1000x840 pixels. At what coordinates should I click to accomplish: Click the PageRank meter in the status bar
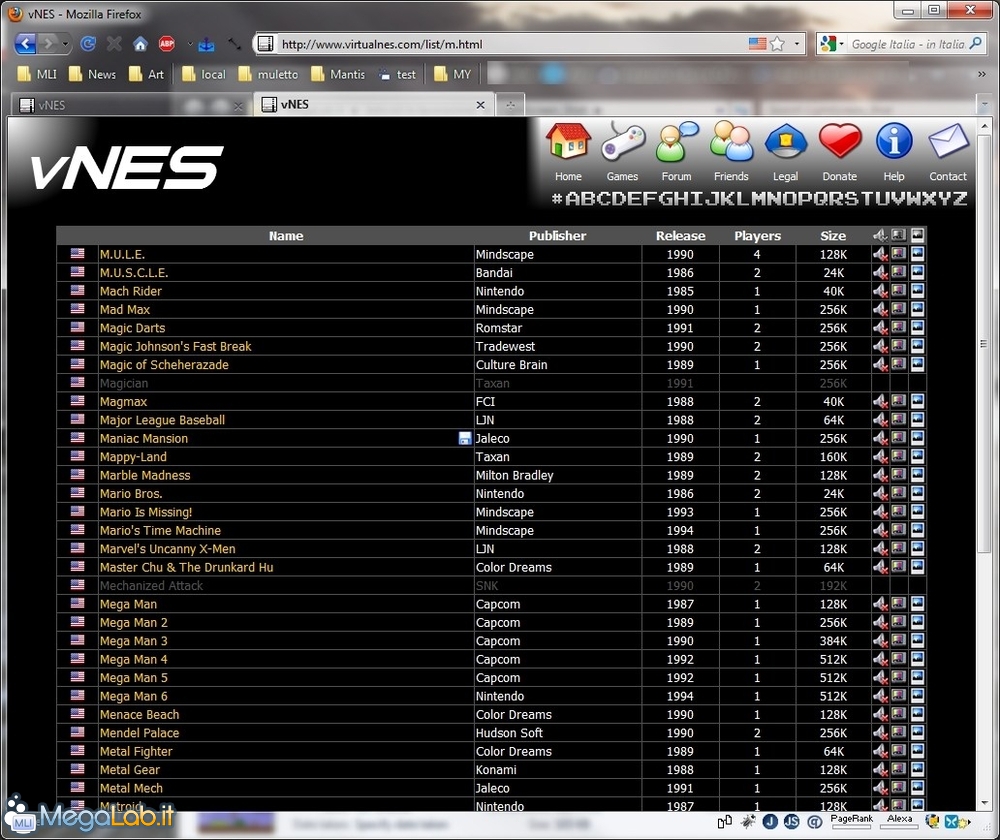click(x=851, y=822)
